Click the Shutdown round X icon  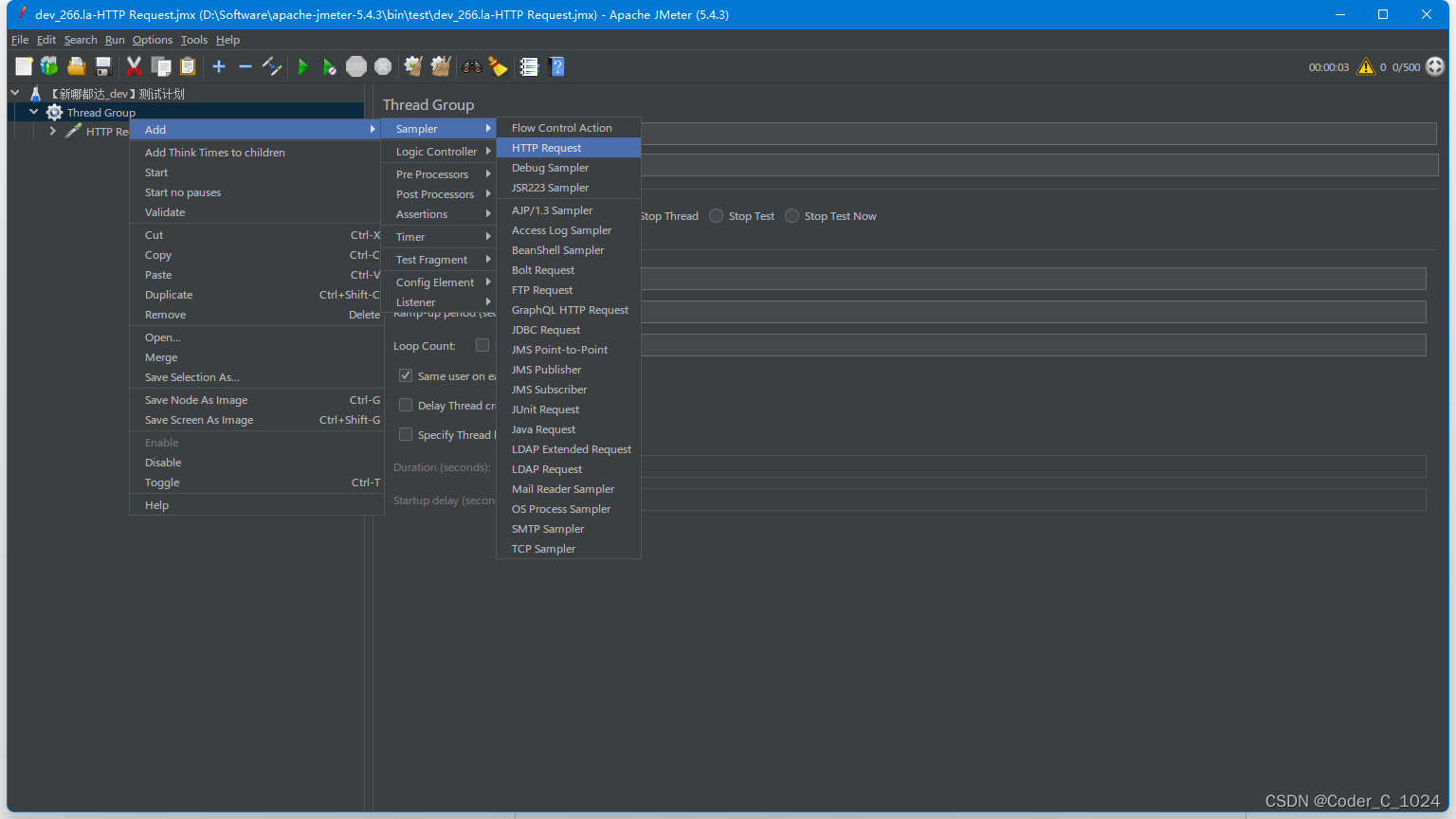[x=383, y=66]
